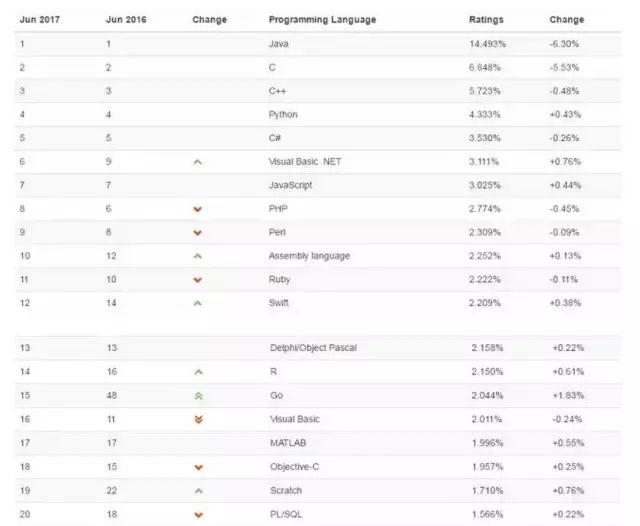Select the Java language entry

point(279,44)
